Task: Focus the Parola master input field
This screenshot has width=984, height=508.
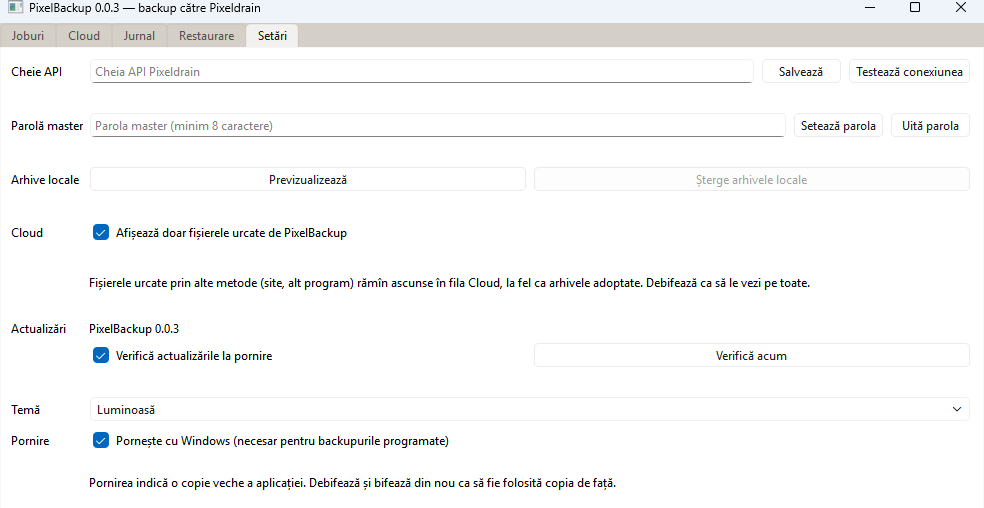Action: 438,126
